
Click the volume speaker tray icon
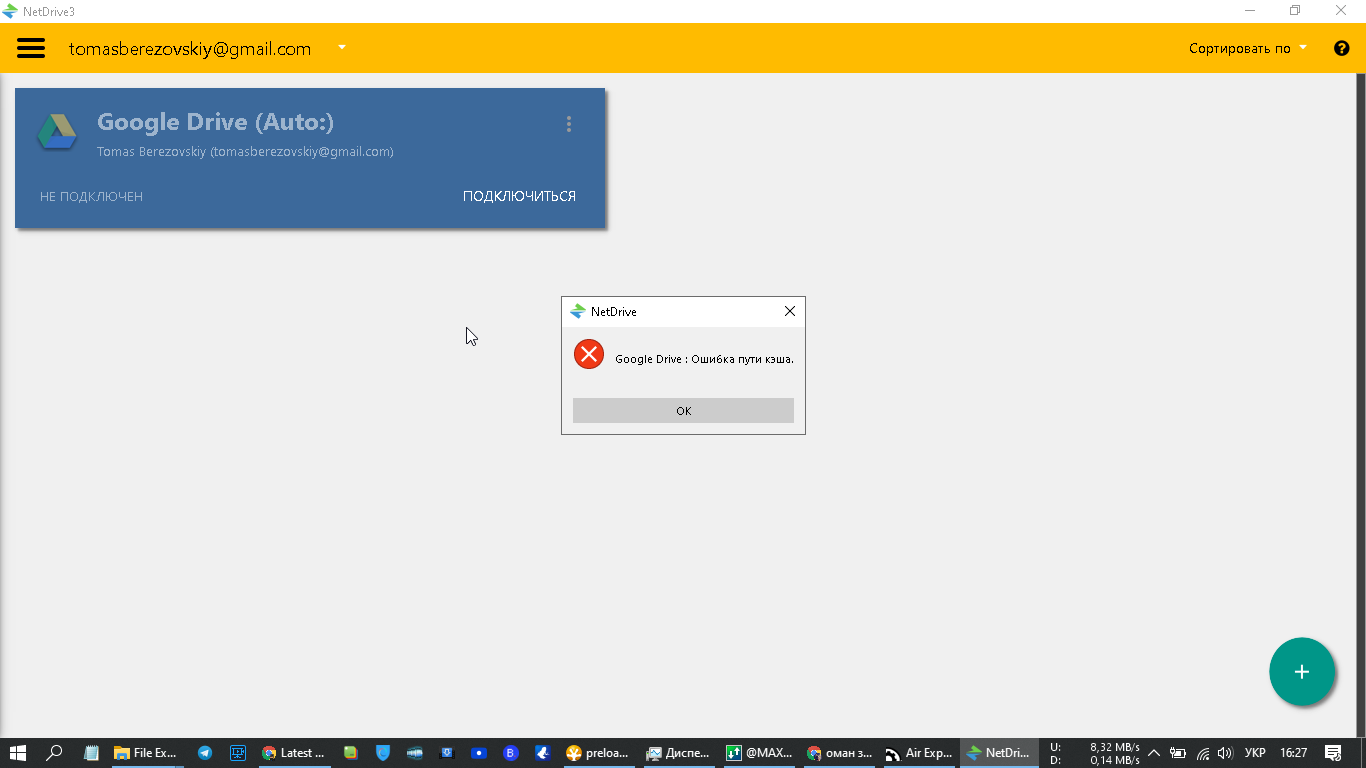tap(1225, 753)
